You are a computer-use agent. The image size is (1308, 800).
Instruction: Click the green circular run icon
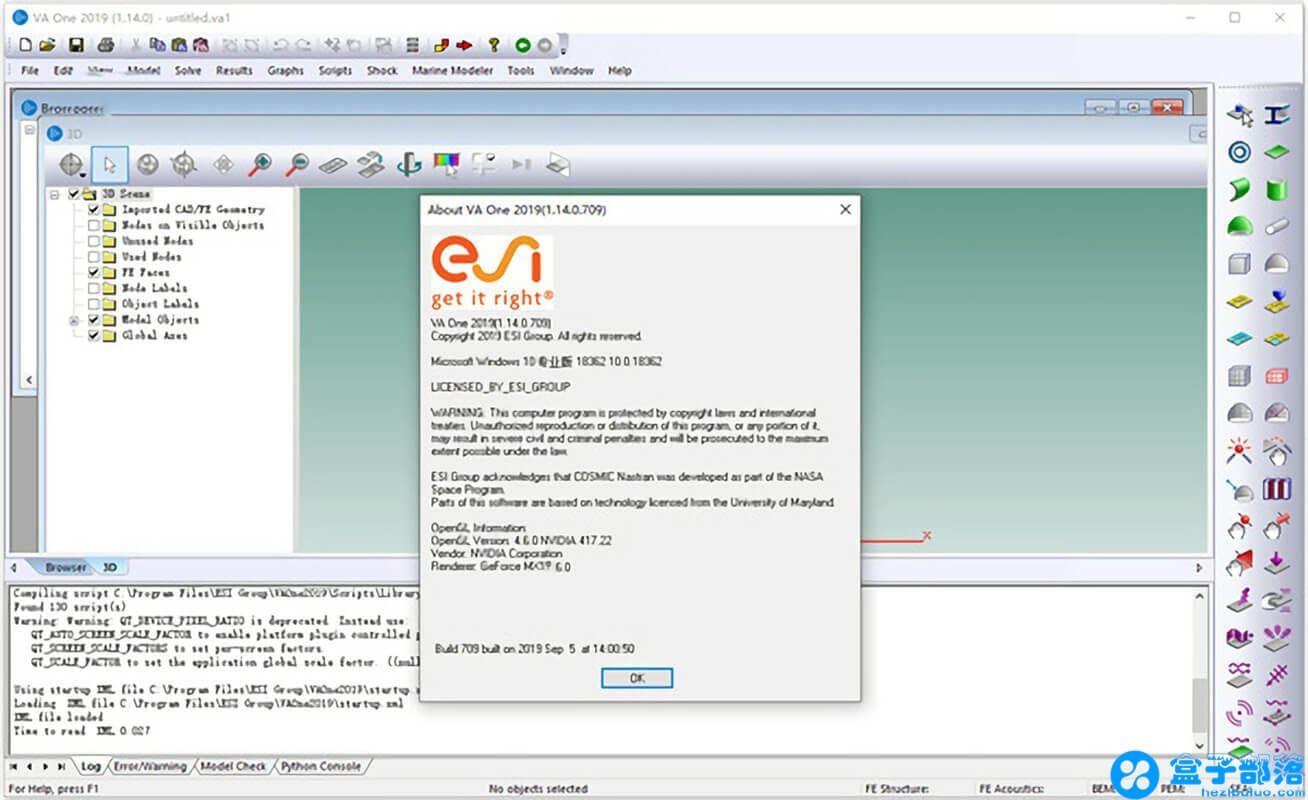522,45
